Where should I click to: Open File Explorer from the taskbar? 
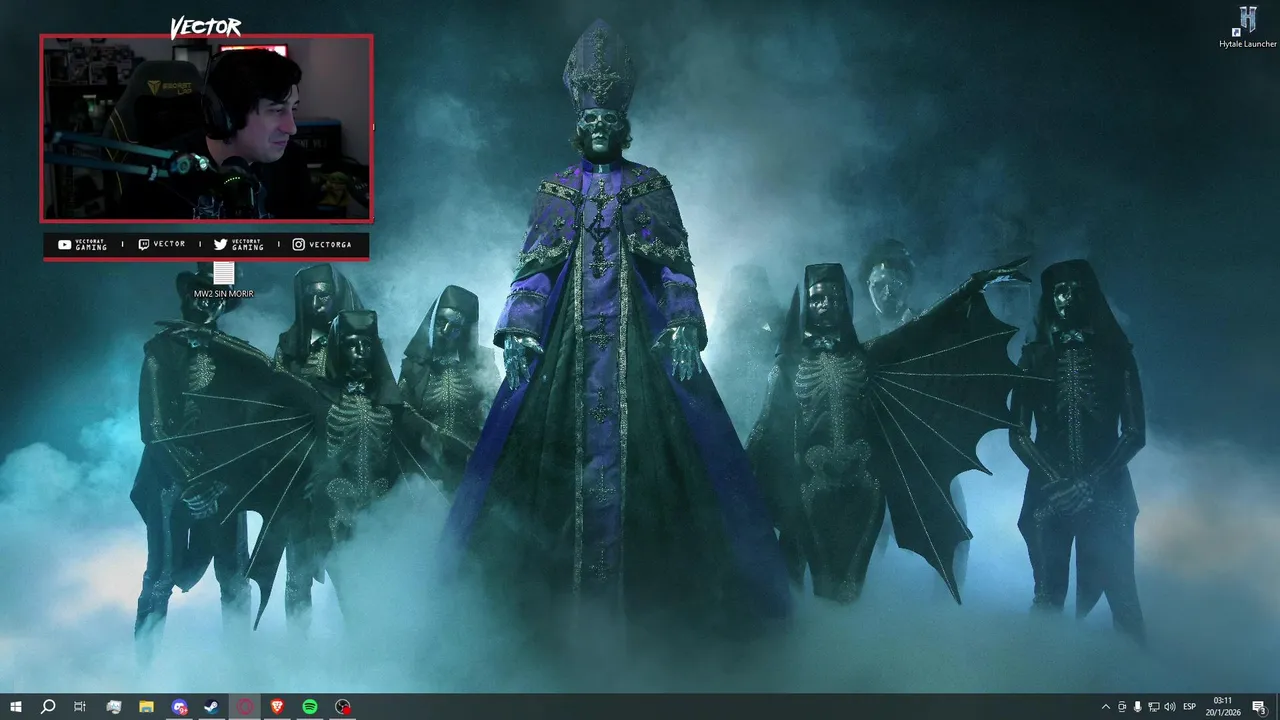pyautogui.click(x=146, y=707)
